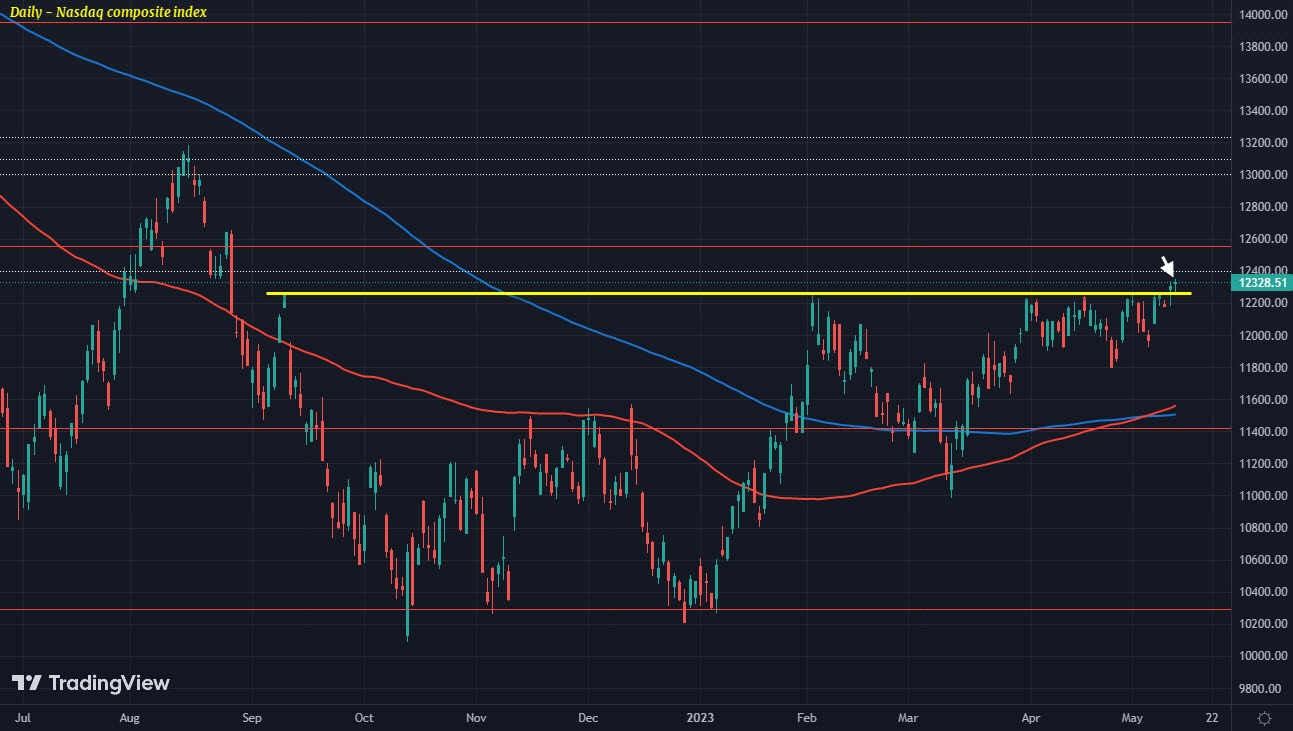Click the 13000.00 price axis label
The height and width of the screenshot is (731, 1293).
click(x=1262, y=175)
